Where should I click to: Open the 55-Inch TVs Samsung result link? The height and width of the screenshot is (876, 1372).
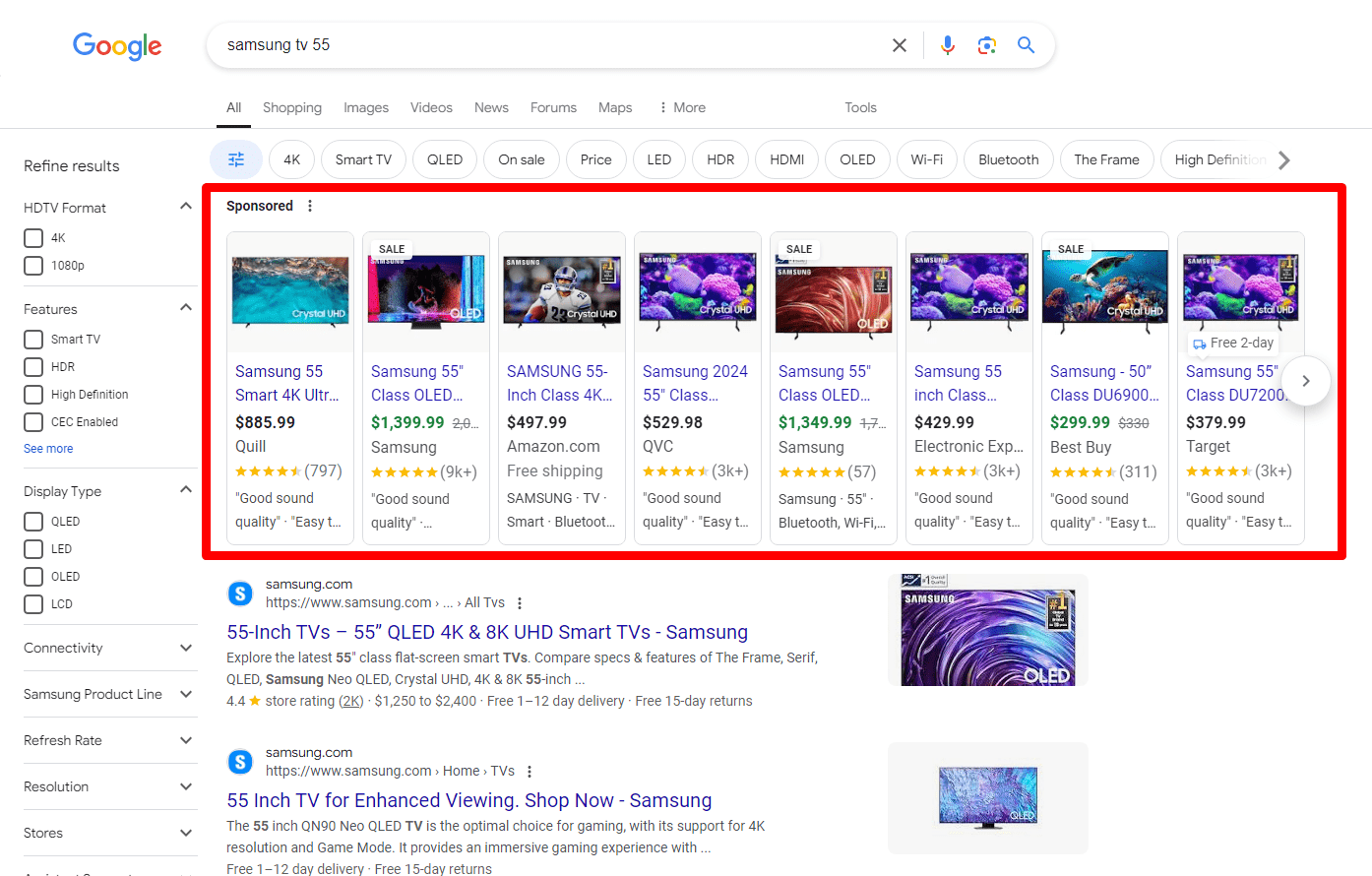pos(487,631)
